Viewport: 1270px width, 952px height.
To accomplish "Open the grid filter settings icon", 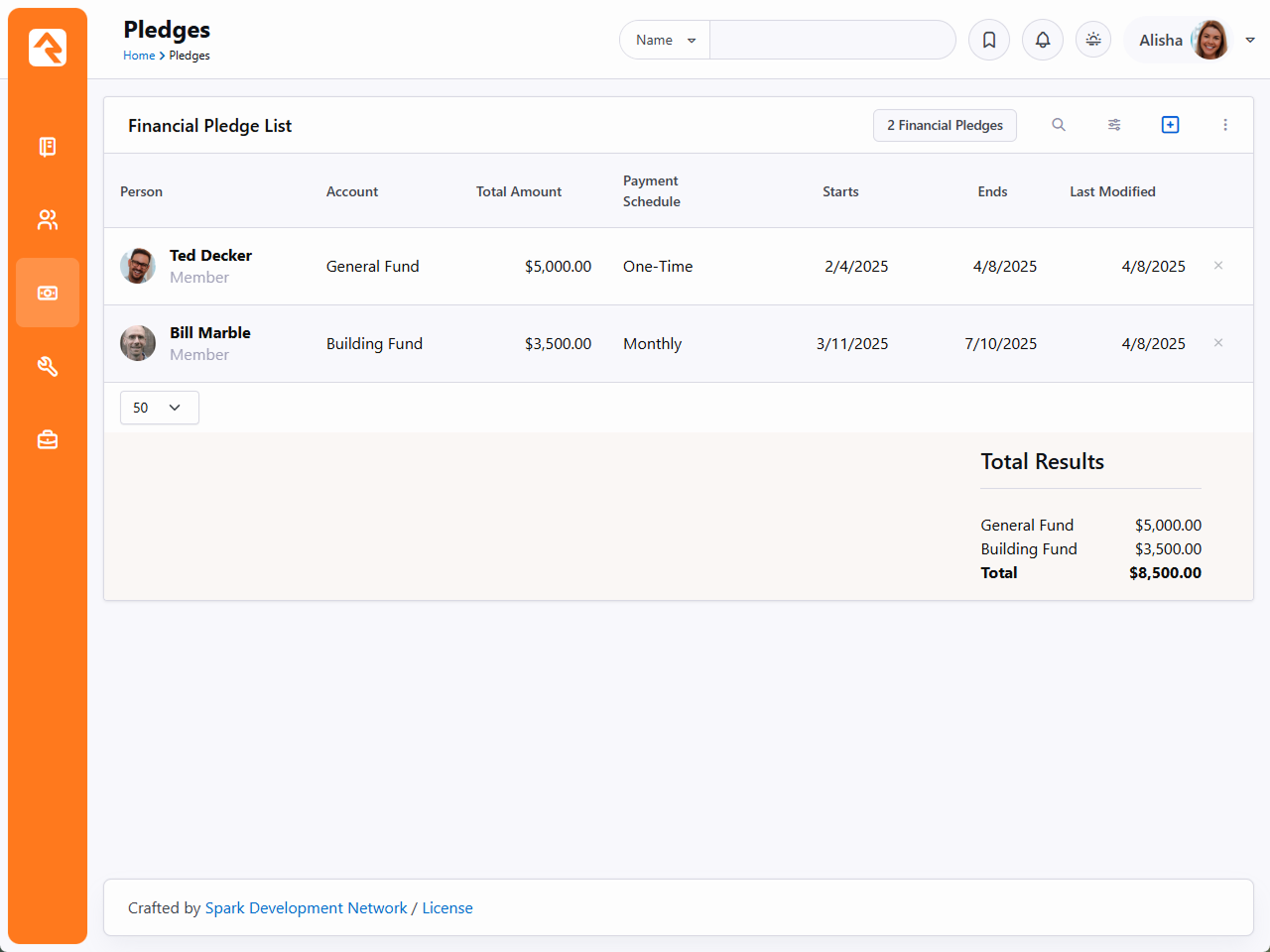I will [1114, 125].
